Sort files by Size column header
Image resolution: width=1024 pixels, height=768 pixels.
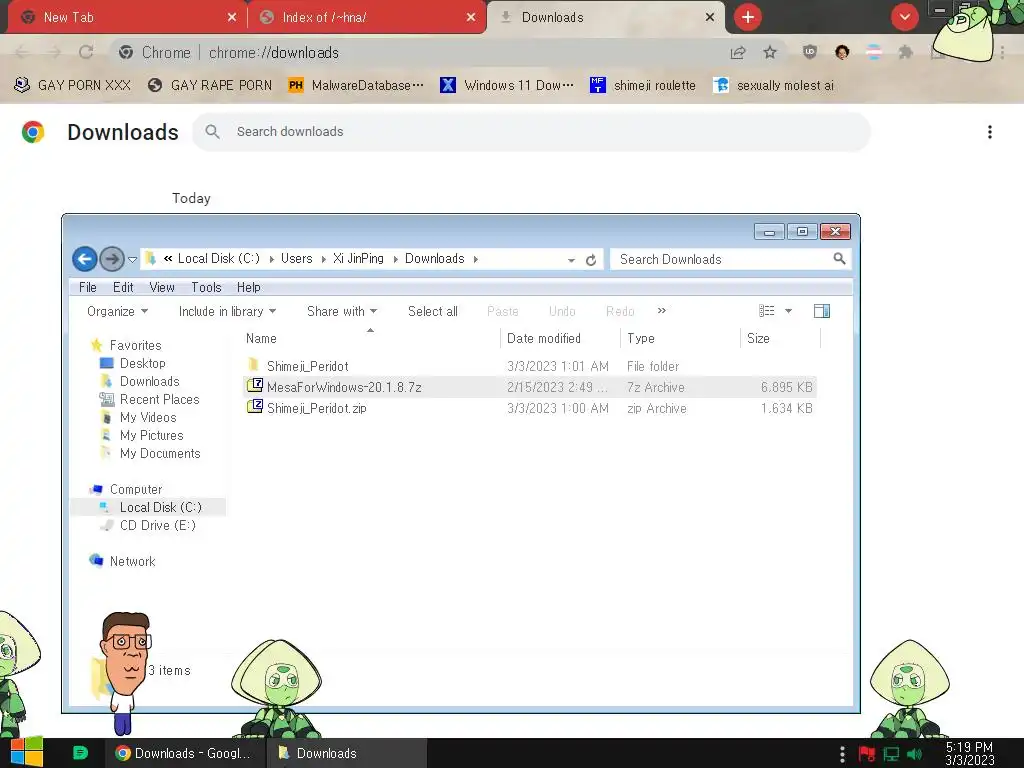pyautogui.click(x=780, y=338)
